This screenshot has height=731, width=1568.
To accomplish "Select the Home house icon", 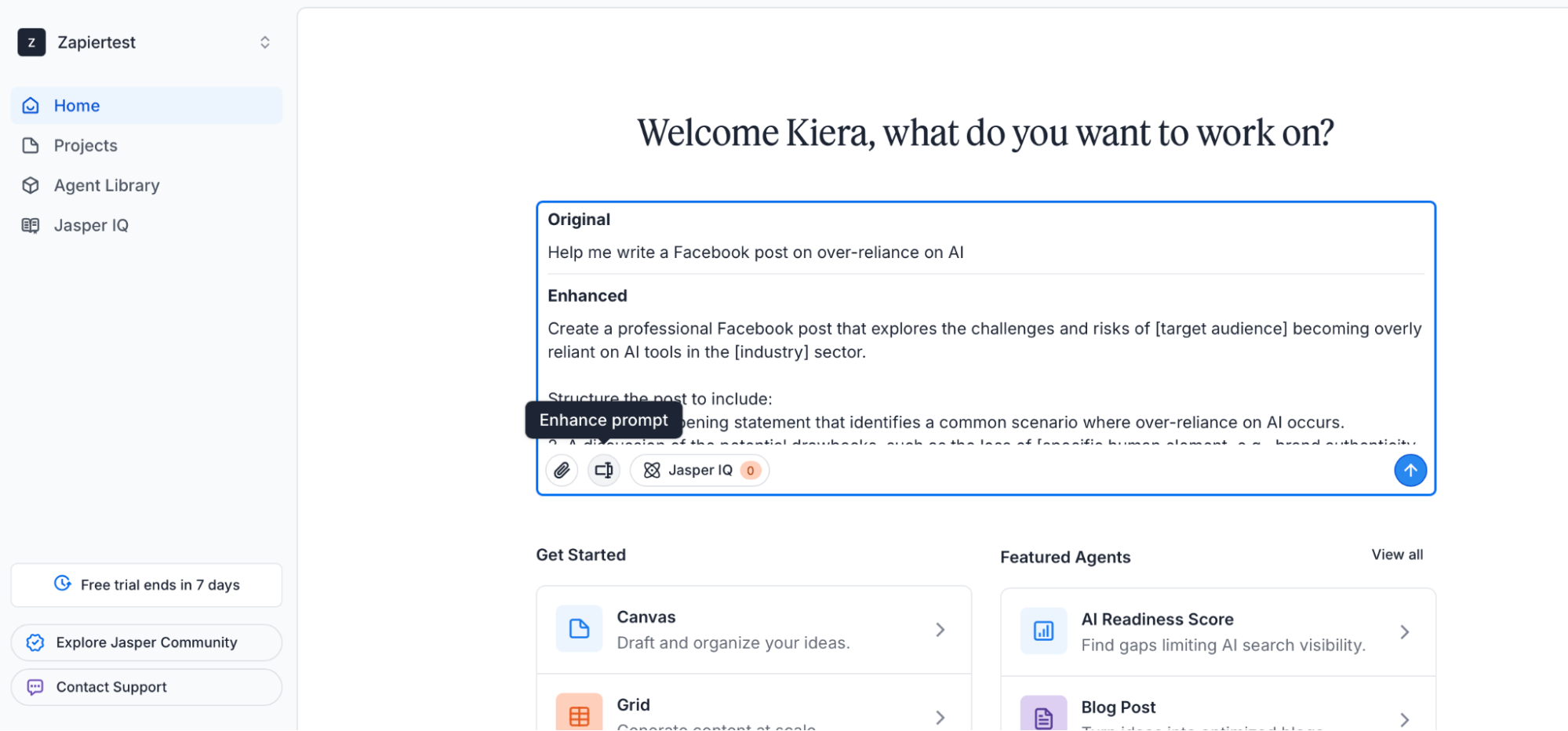I will 31,106.
